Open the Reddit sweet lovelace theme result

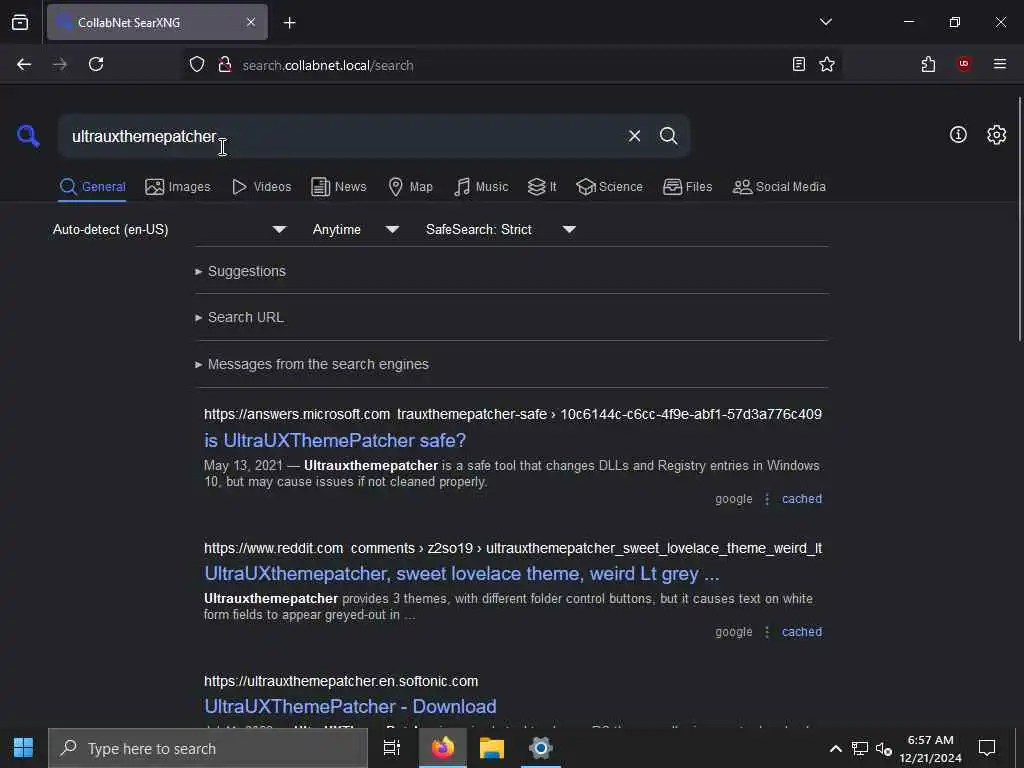[462, 573]
